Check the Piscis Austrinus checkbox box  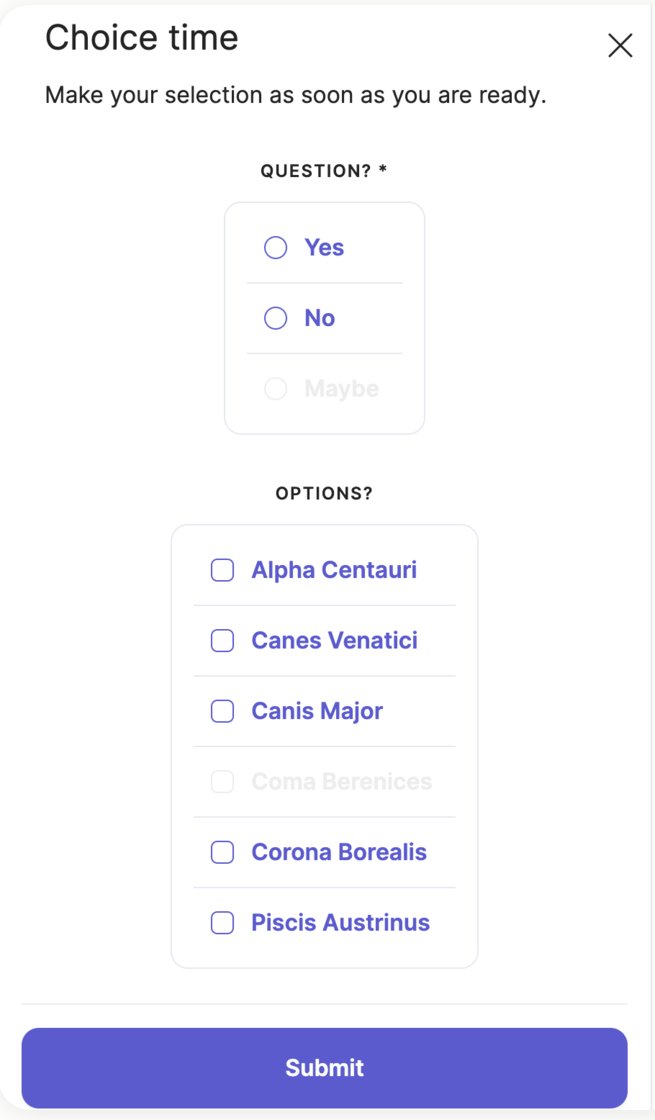222,923
